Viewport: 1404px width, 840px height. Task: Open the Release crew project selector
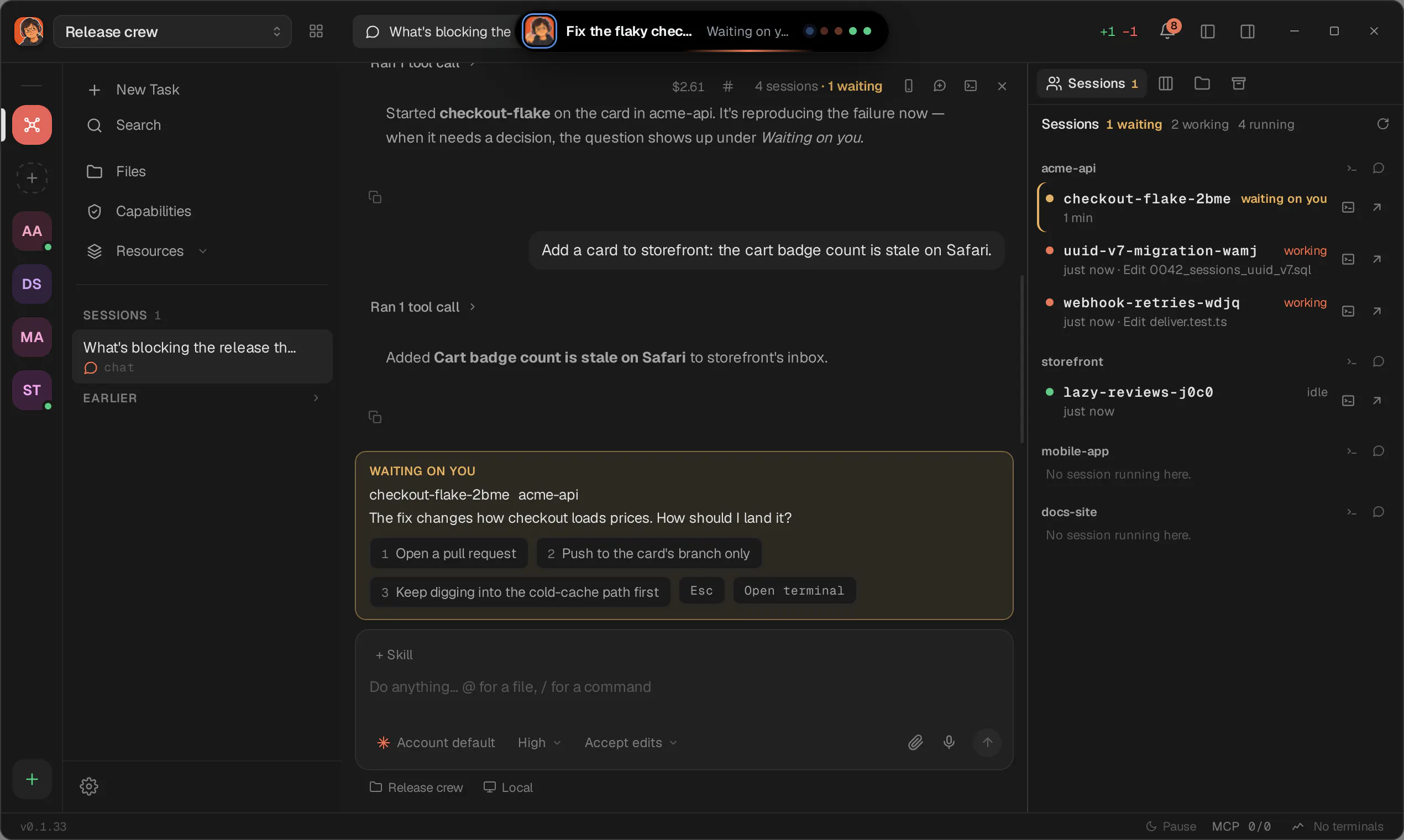172,32
